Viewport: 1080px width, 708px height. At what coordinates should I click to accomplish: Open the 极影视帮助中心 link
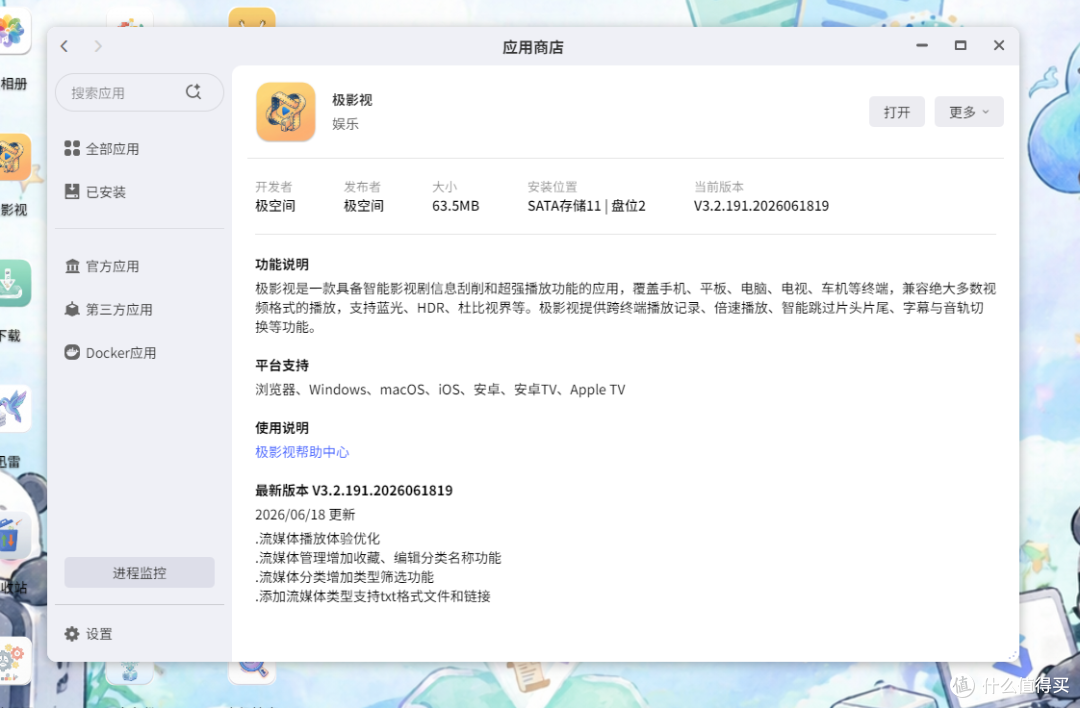[302, 452]
